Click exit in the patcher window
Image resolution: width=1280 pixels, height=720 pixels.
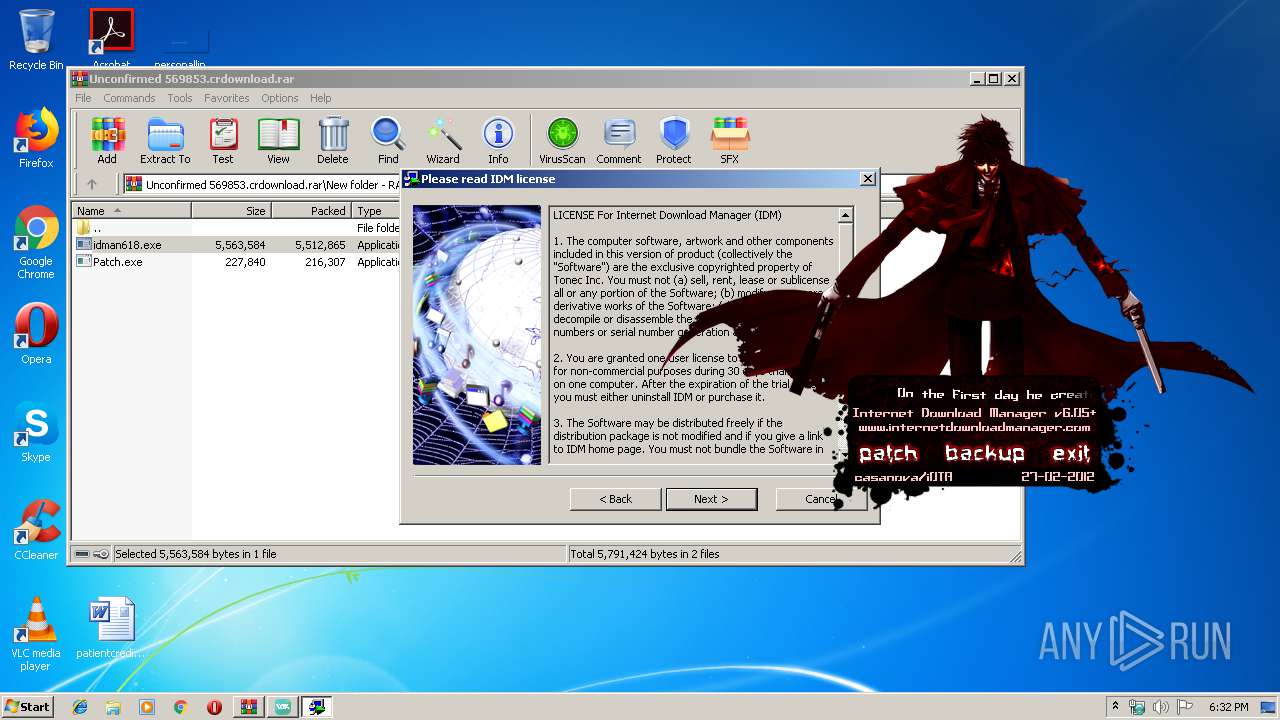(1071, 453)
